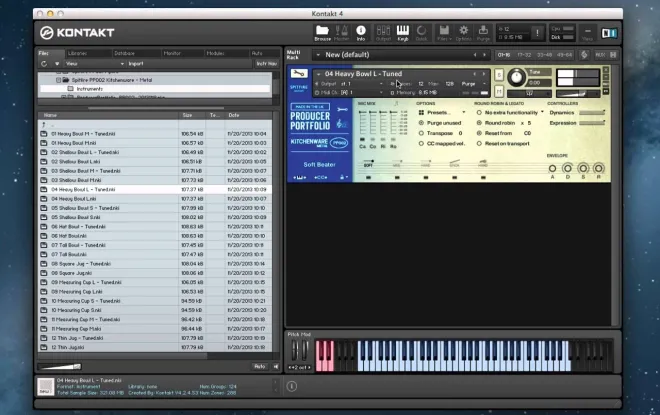Click next instrument arrow beside Heavy Bowl title
Screen dimensions: 660x415
(484, 74)
